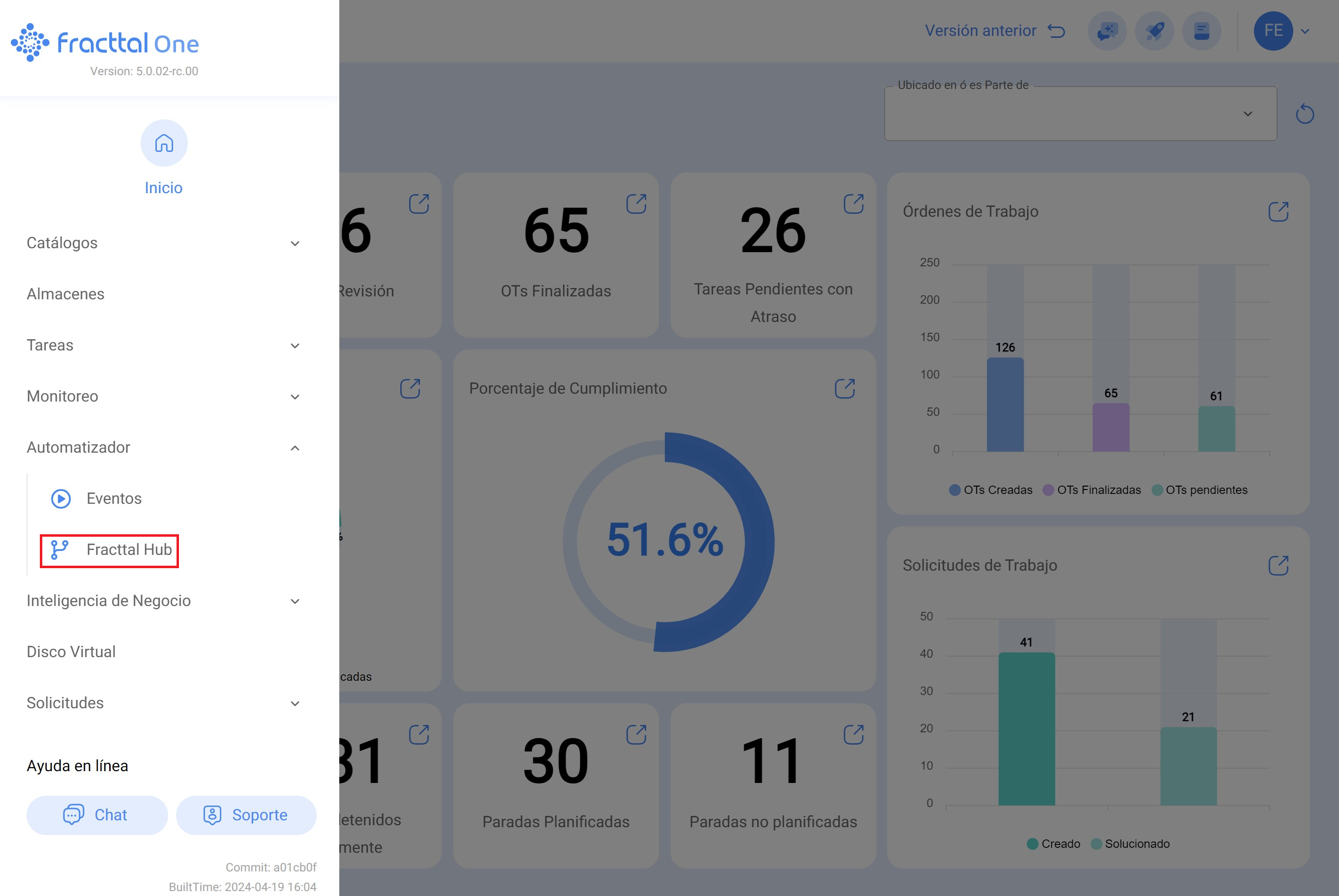1339x896 pixels.
Task: Click the Chat button
Action: pyautogui.click(x=97, y=815)
